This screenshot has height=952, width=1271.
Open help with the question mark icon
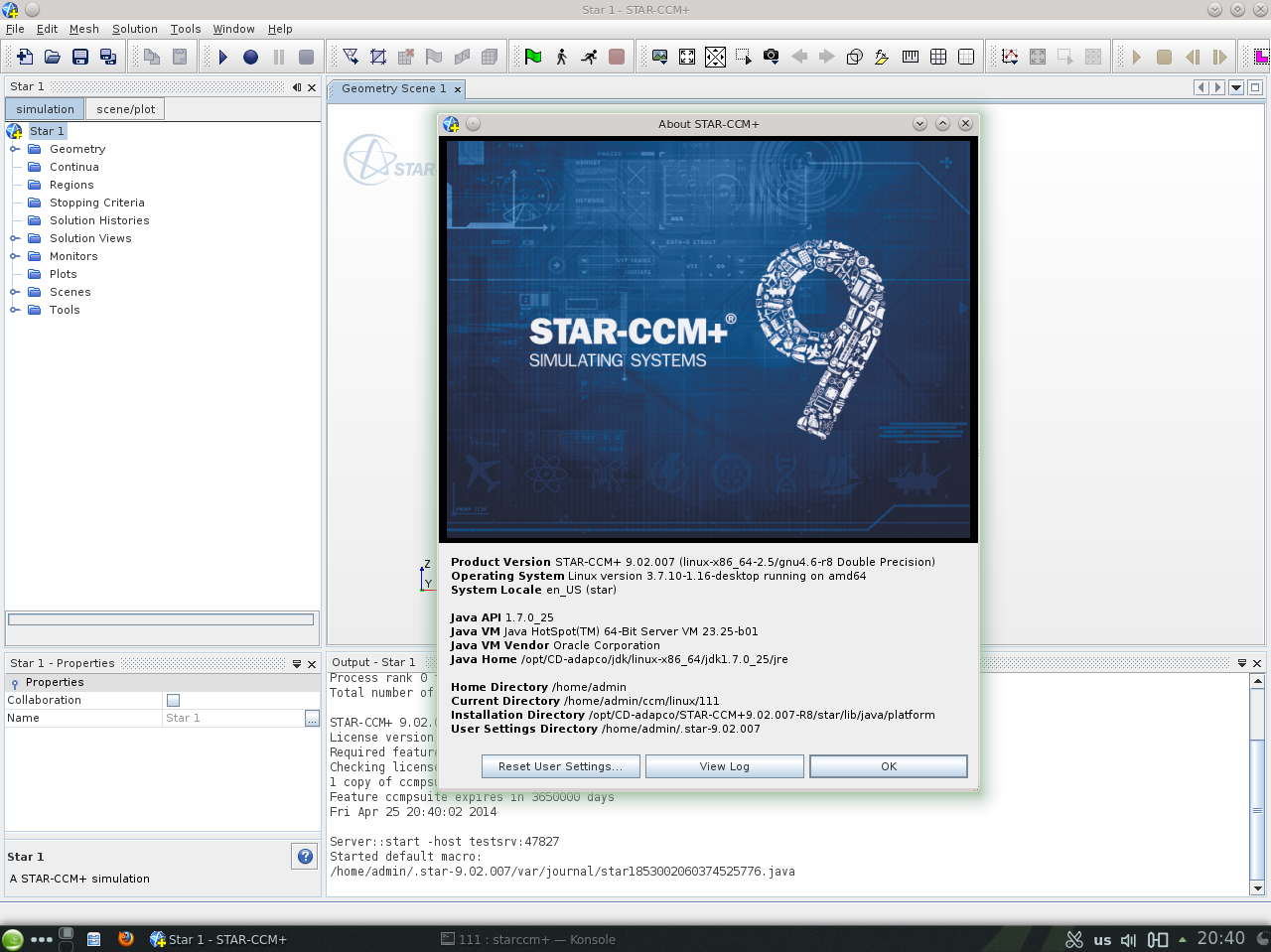click(305, 856)
